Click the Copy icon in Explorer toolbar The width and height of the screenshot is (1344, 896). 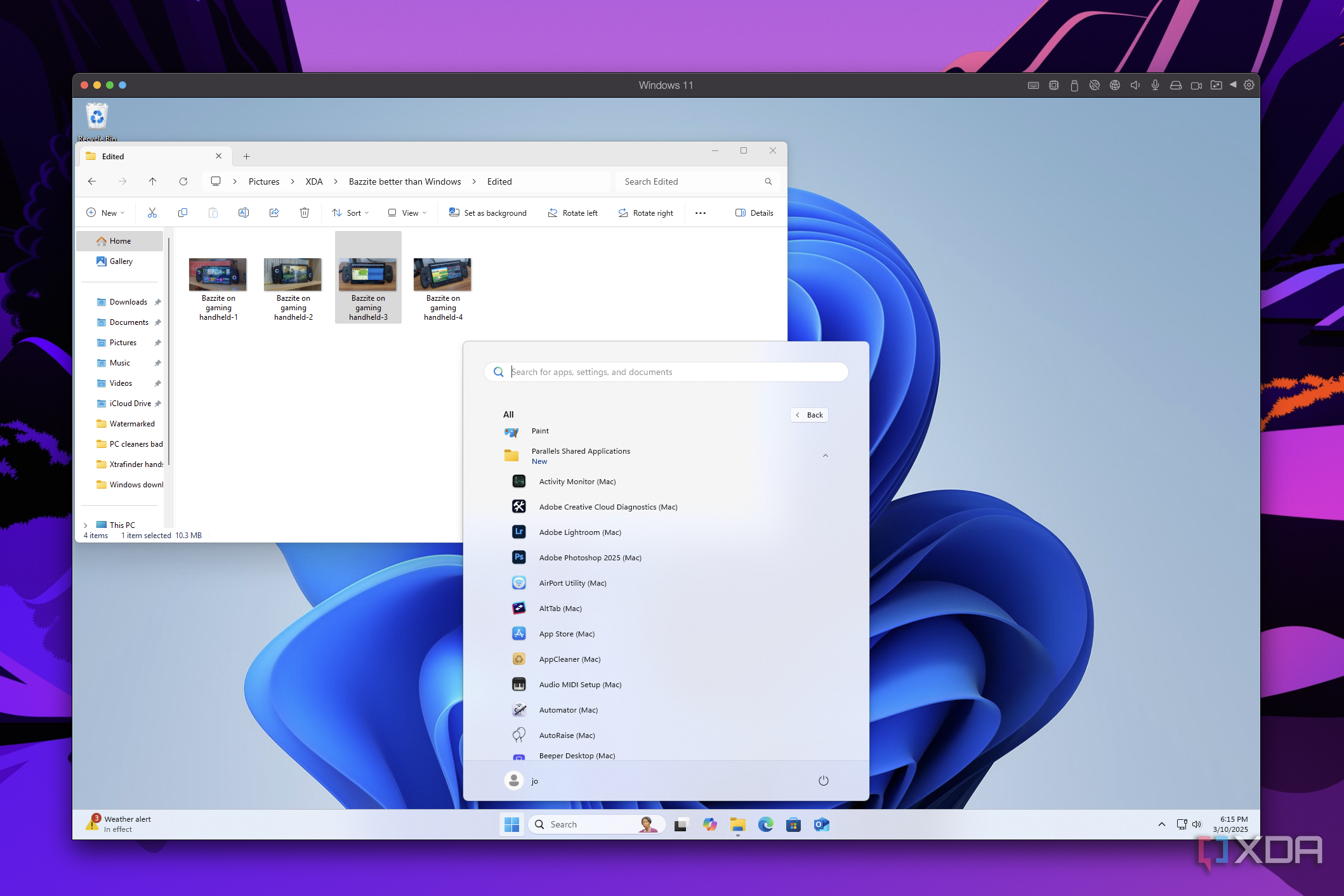[x=183, y=213]
